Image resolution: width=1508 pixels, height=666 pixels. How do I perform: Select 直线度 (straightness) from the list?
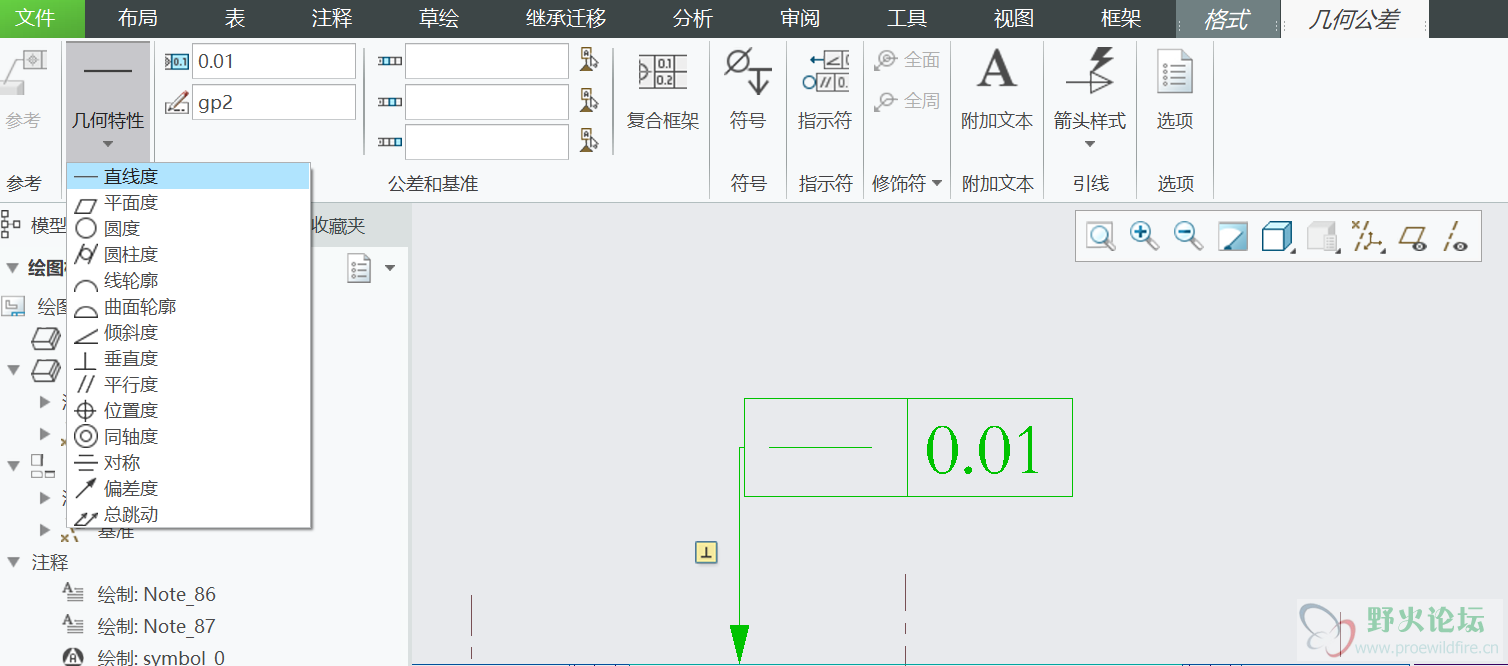pyautogui.click(x=188, y=177)
